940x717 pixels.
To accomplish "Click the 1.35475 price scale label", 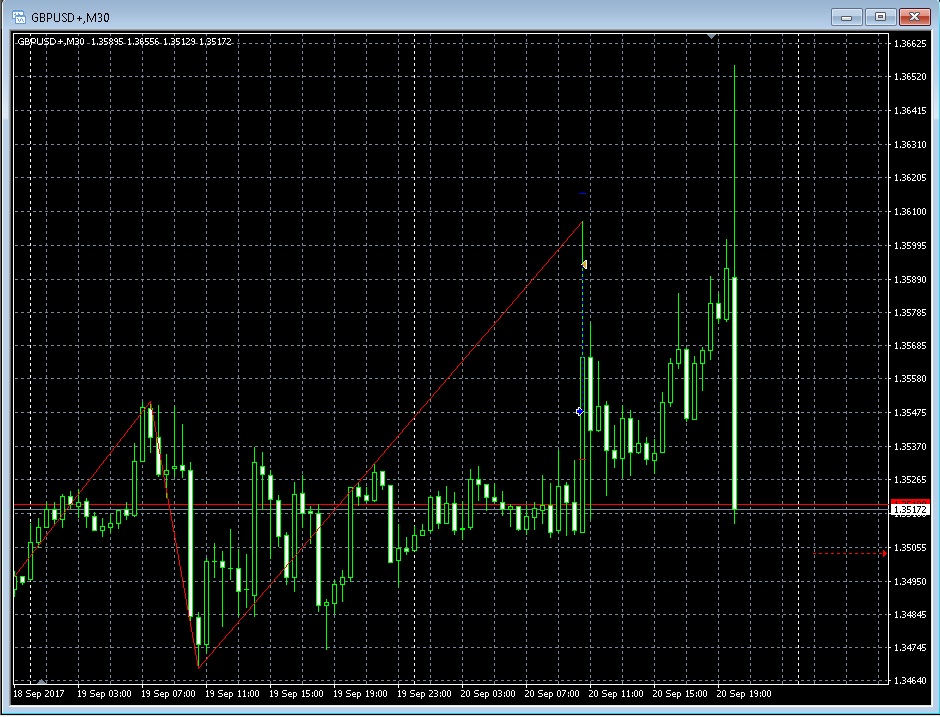I will coord(909,413).
